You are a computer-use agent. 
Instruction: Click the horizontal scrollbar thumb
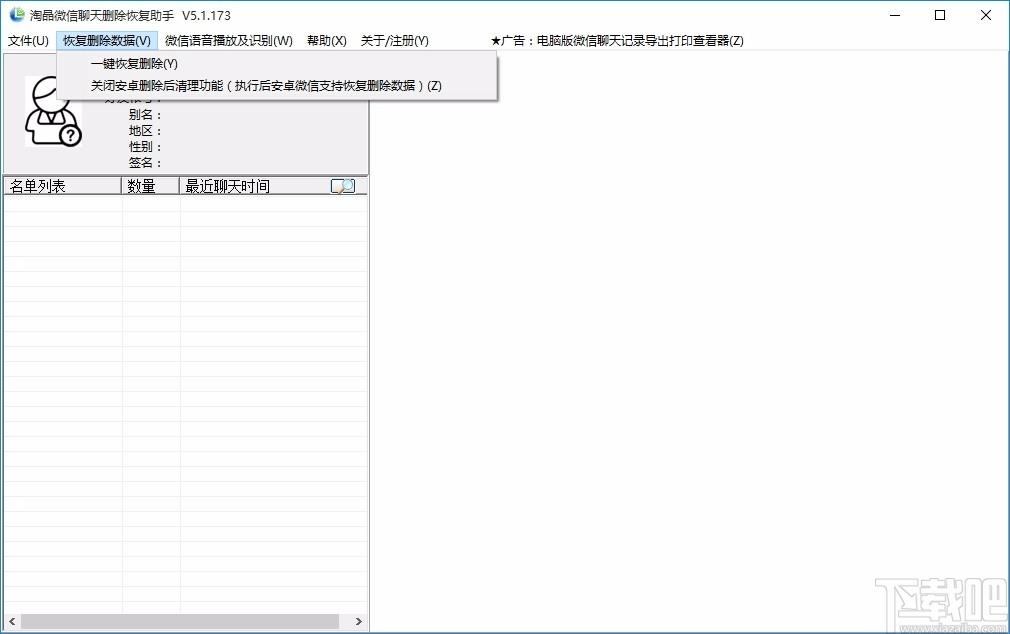180,622
